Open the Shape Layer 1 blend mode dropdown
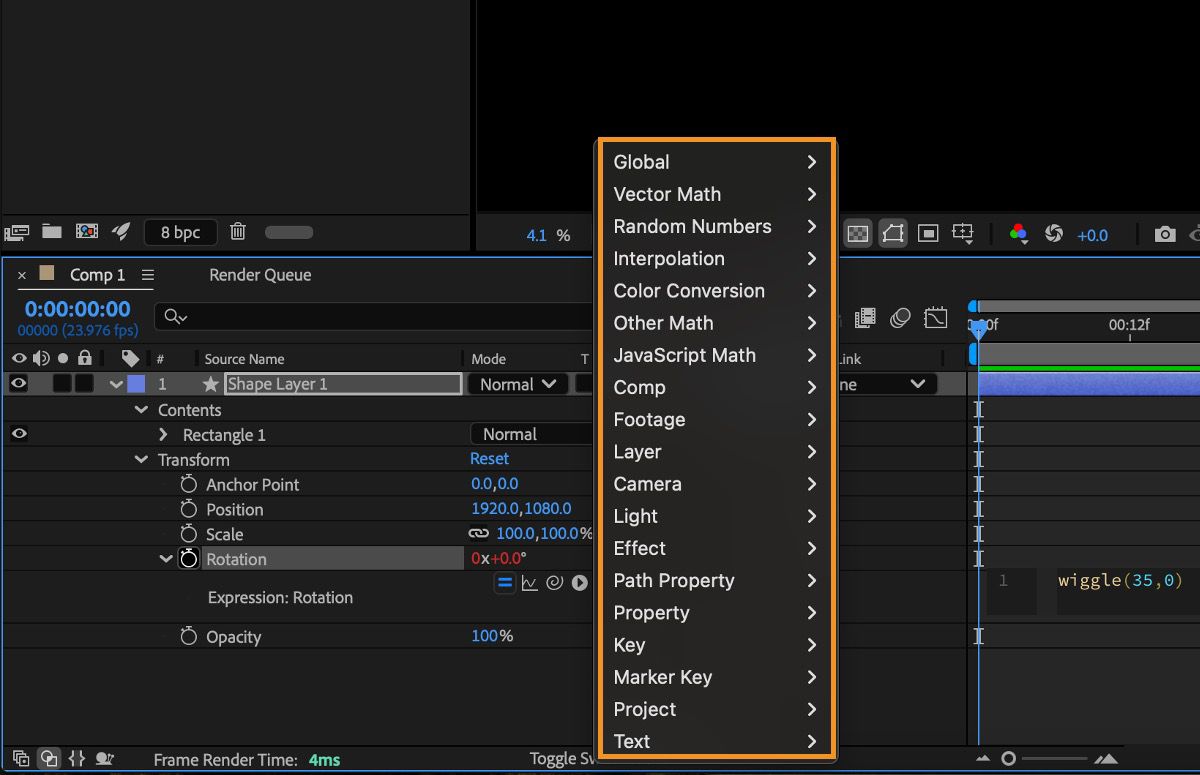The width and height of the screenshot is (1200, 775). pos(518,384)
